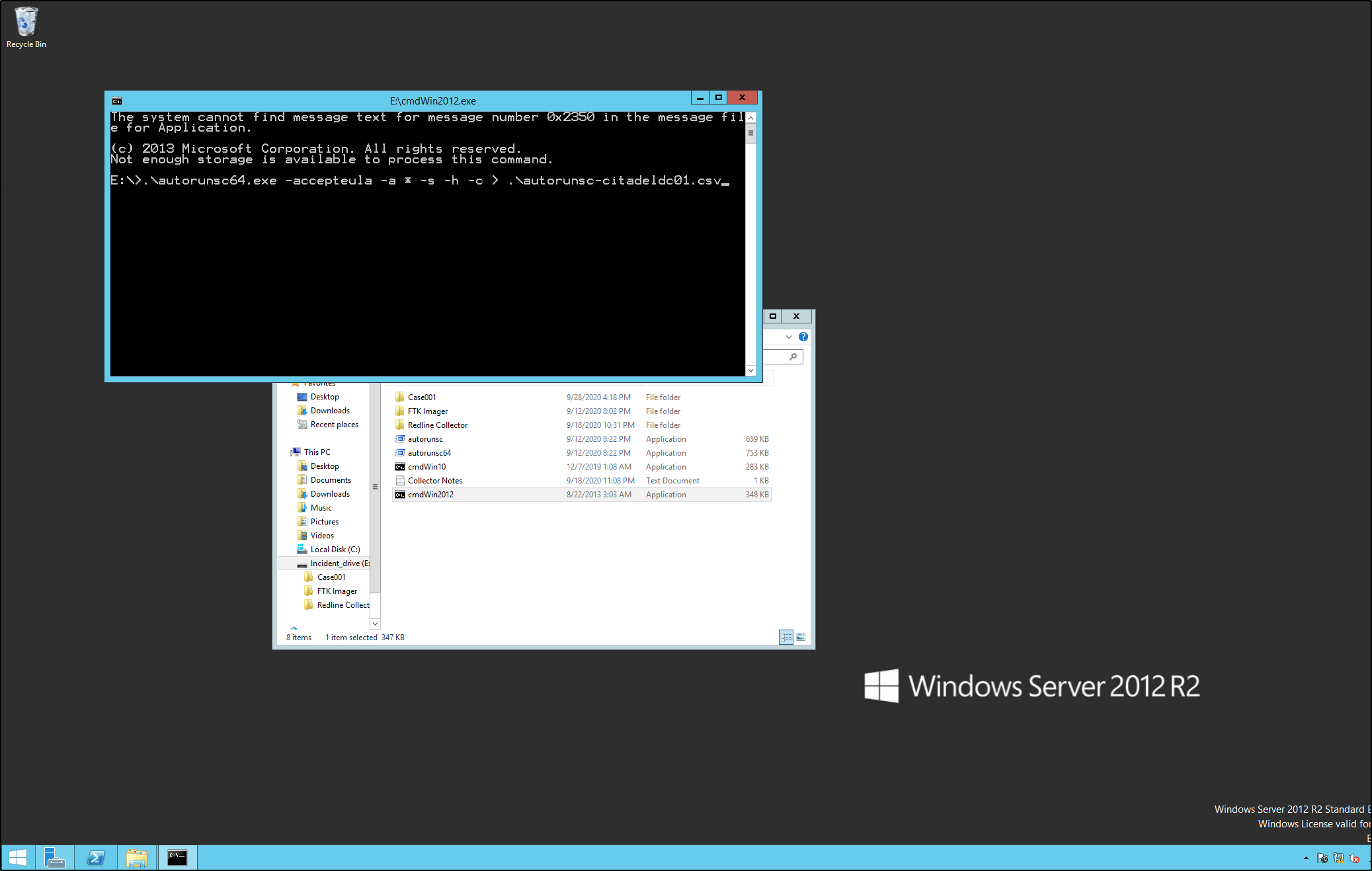Open the Recycle Bin on the desktop
Screen dimensions: 1372x871
point(26,28)
